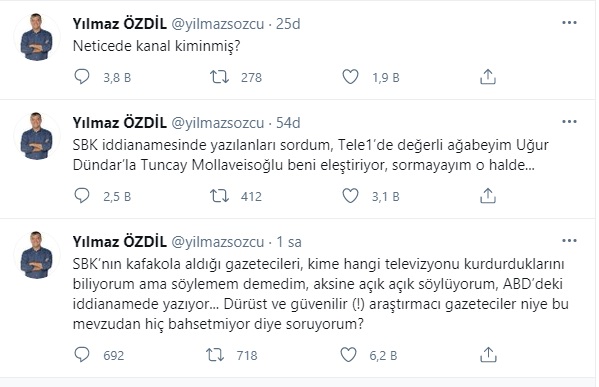Reply to the tweet with 692 comments
The width and height of the screenshot is (599, 387).
tap(81, 355)
